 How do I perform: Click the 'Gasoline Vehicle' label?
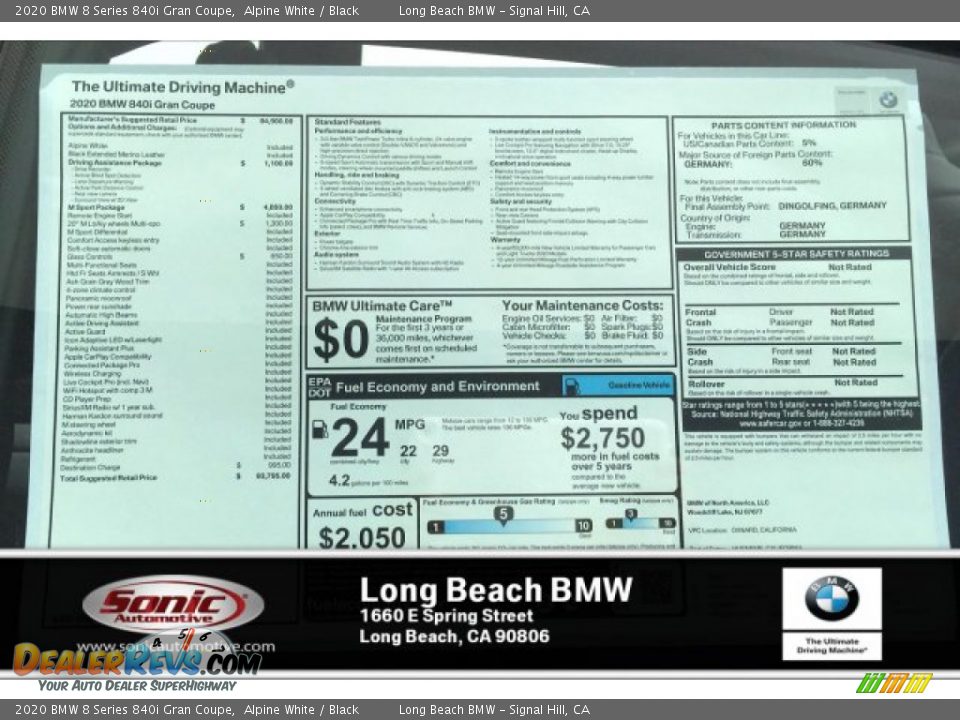639,385
